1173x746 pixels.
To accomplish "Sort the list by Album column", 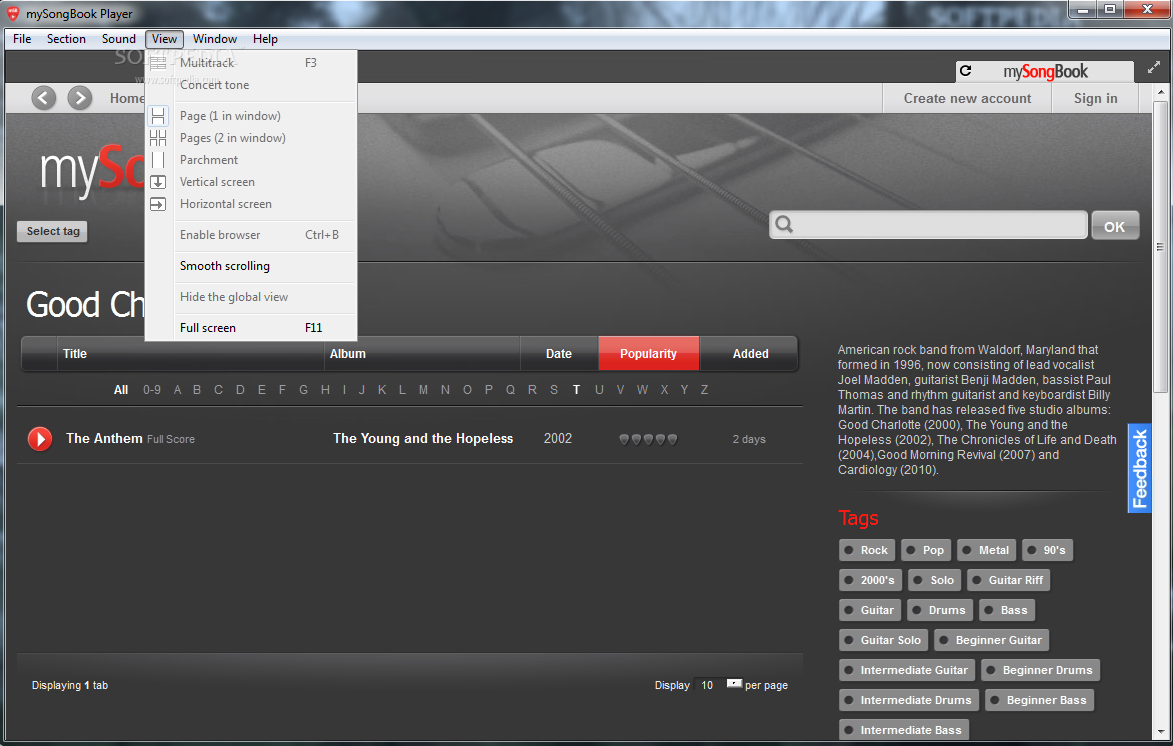I will point(422,354).
